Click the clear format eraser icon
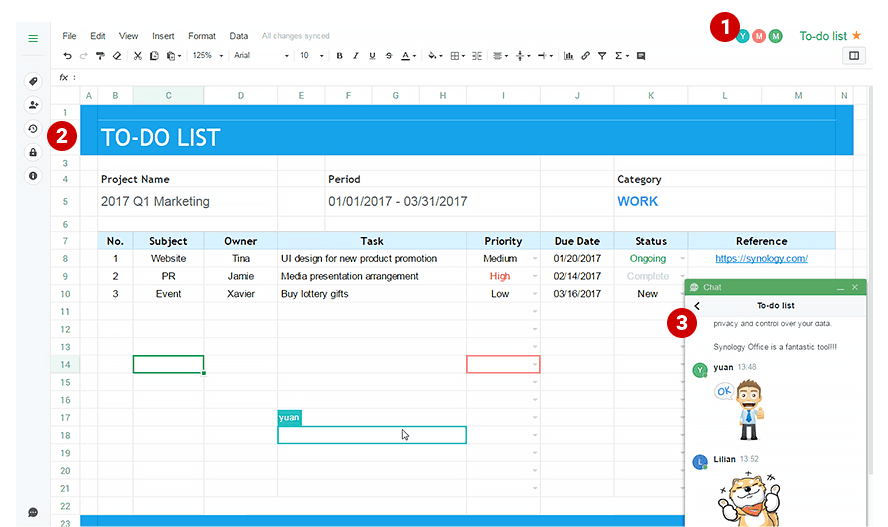Image resolution: width=888 pixels, height=527 pixels. click(117, 55)
